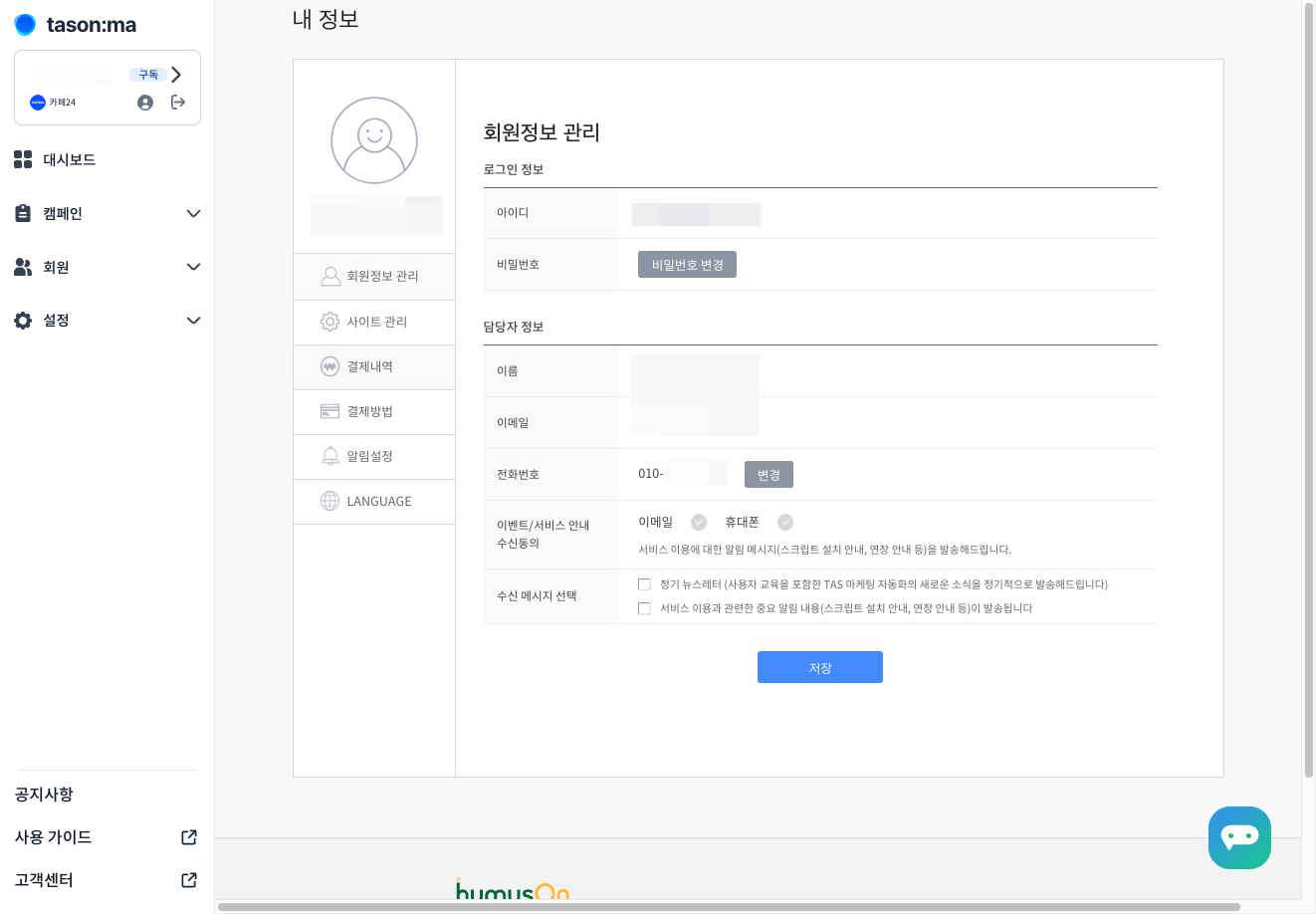Click the vertical page scrollbar
This screenshot has height=914, width=1316.
point(1308,390)
